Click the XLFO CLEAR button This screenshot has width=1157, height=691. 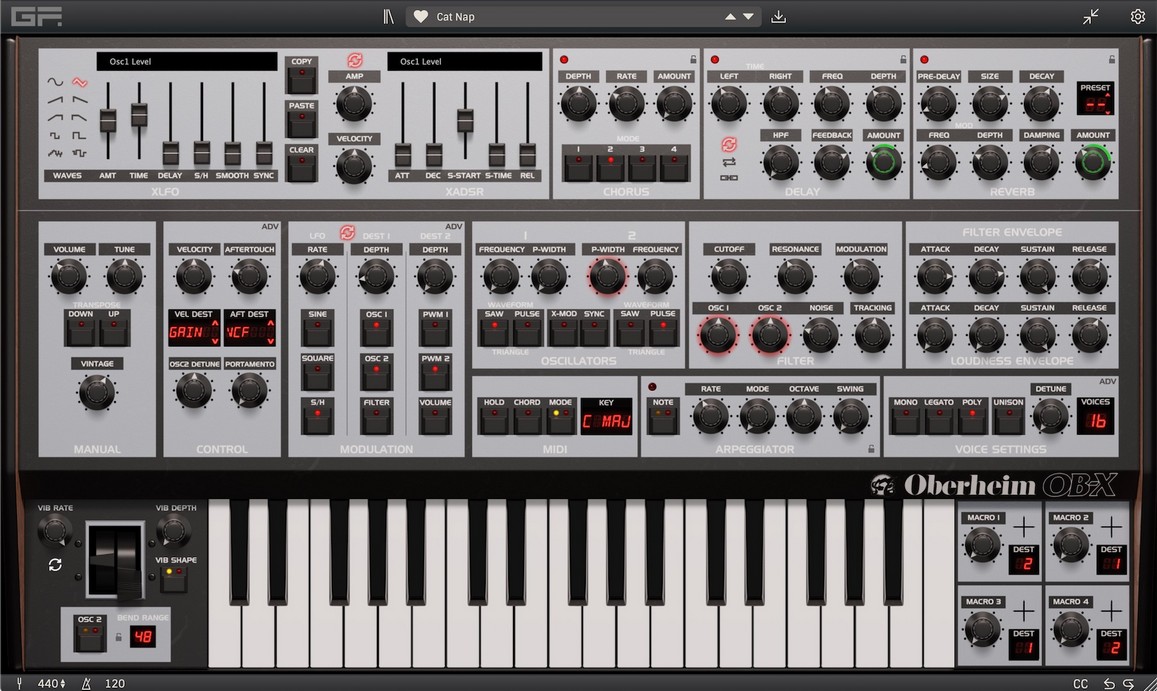coord(301,168)
